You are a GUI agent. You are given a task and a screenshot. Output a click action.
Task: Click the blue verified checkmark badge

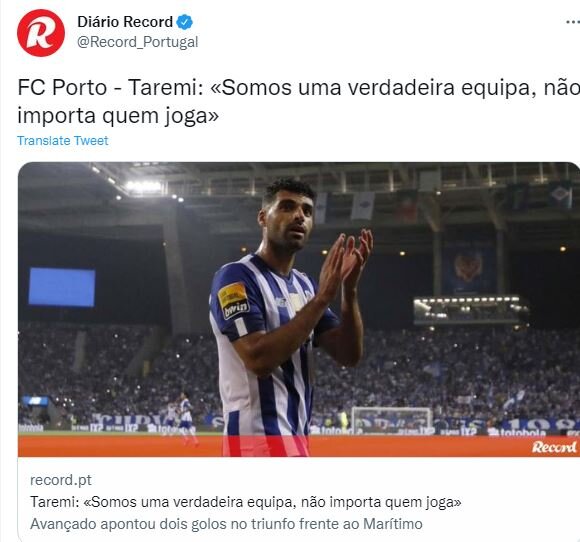(184, 22)
